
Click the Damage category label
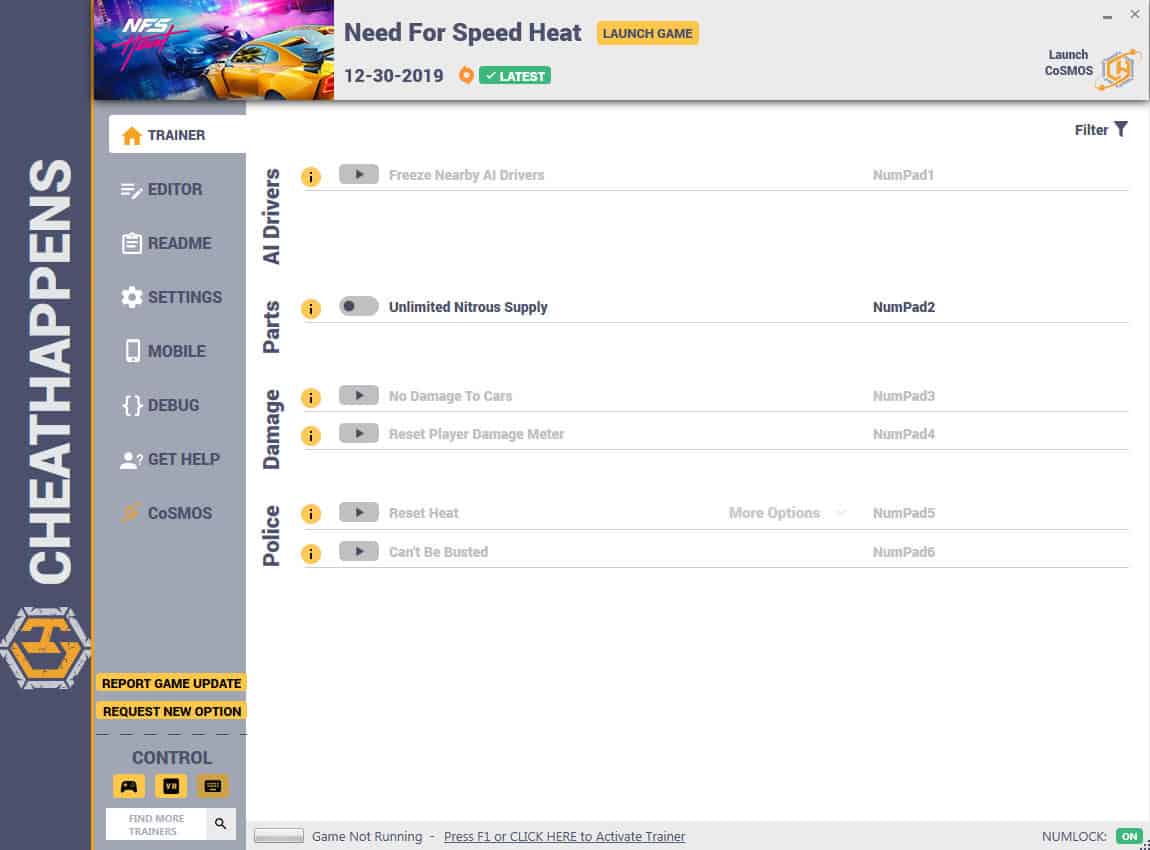271,429
